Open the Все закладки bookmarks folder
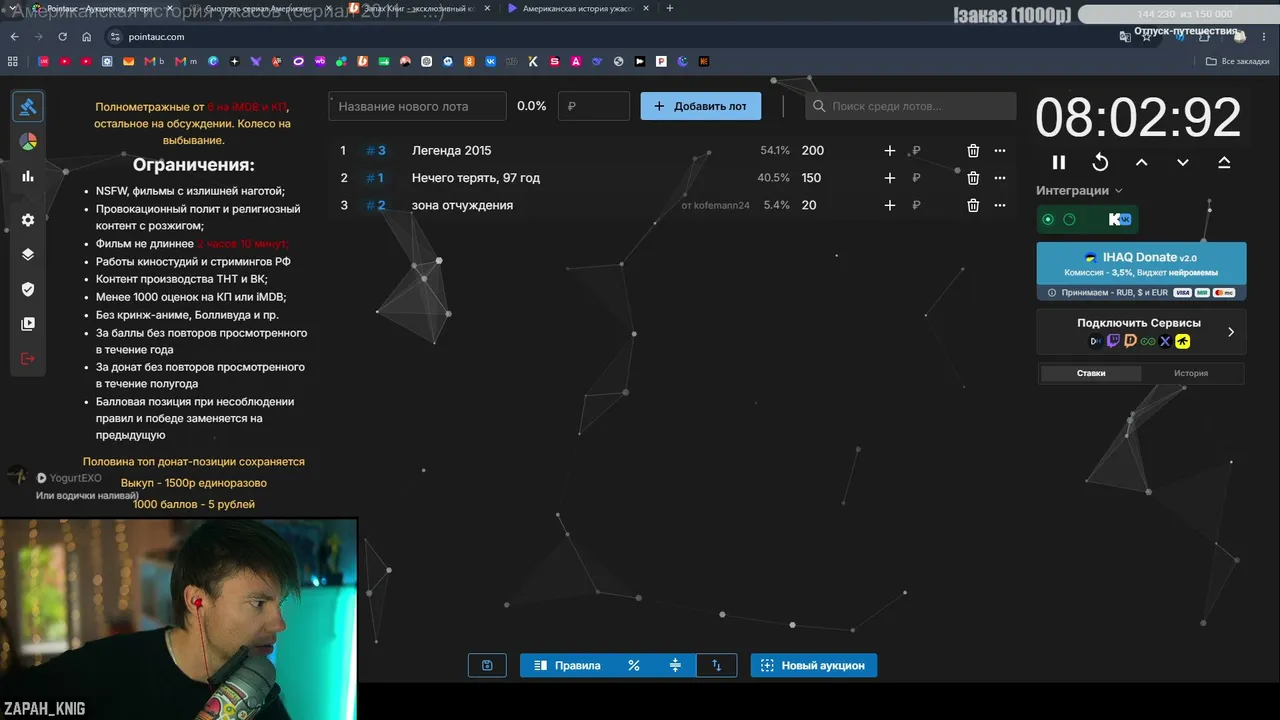This screenshot has height=720, width=1280. pyautogui.click(x=1237, y=61)
